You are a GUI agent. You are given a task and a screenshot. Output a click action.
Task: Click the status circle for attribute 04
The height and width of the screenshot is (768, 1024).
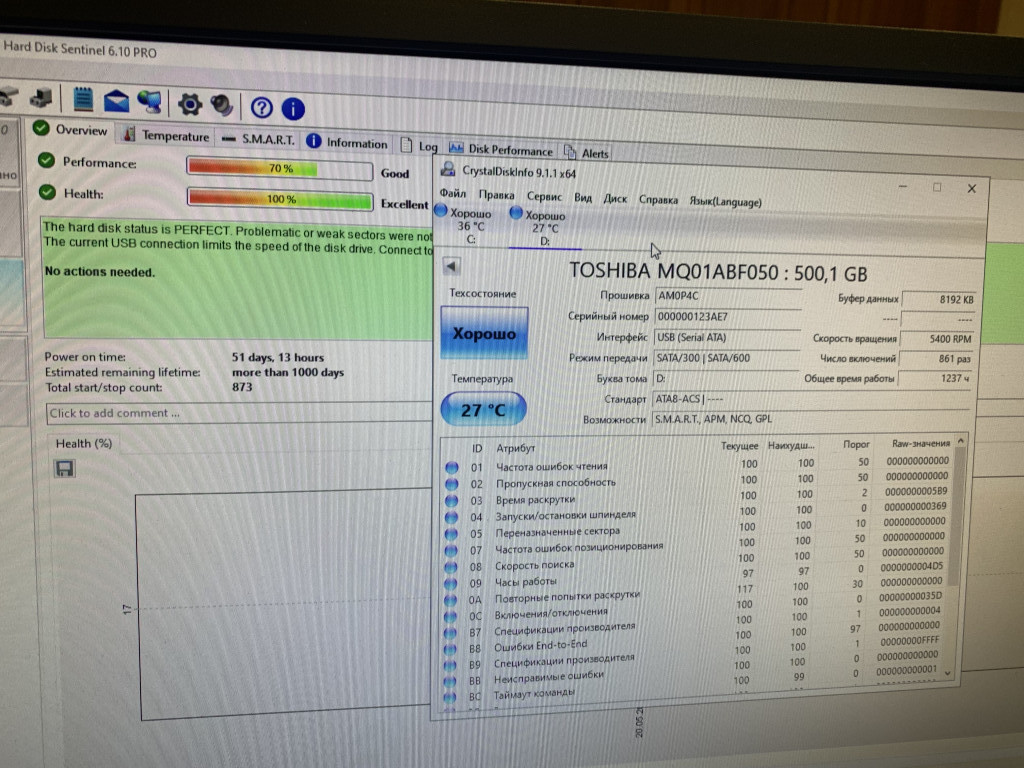point(451,517)
